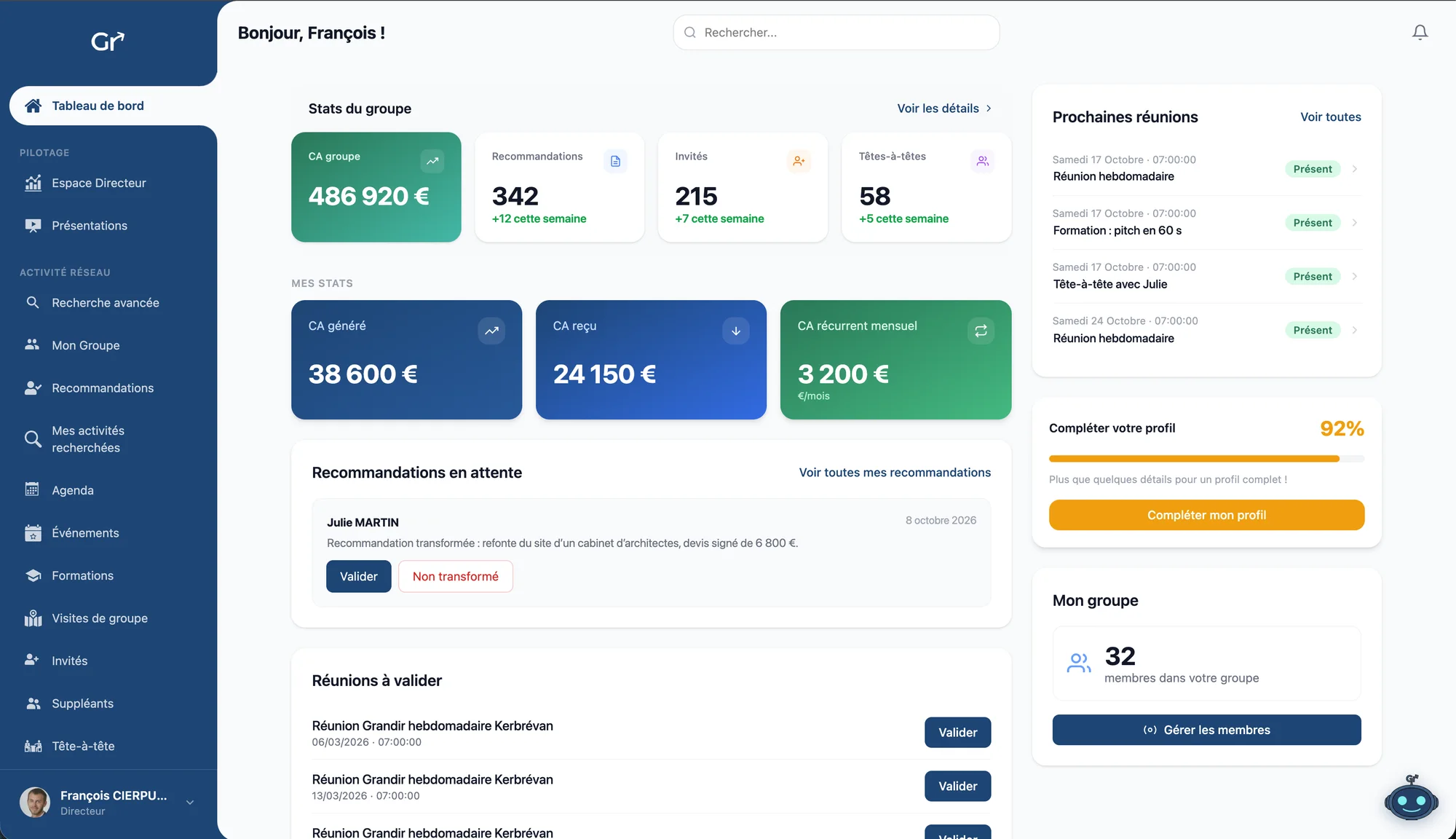This screenshot has width=1456, height=839.
Task: Click the search magnifier icon
Action: (689, 33)
